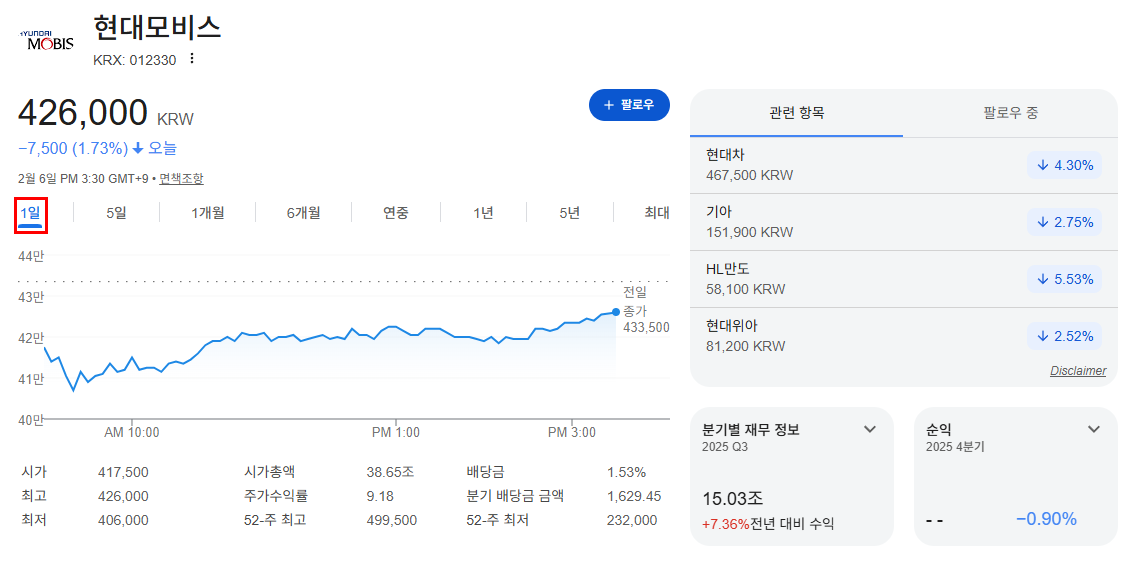
Task: Click the 주가수익률 value 9.18
Action: coord(380,496)
